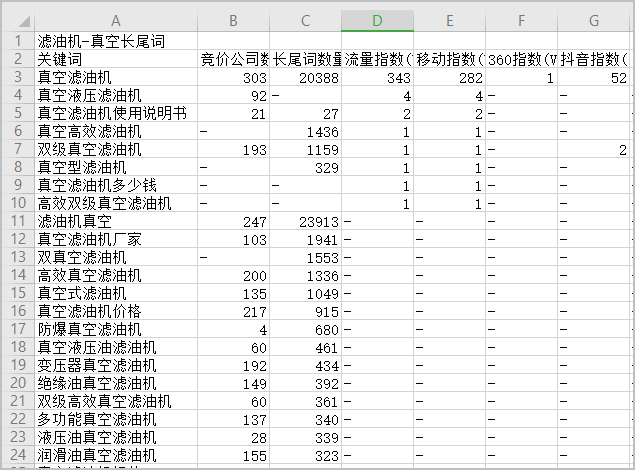This screenshot has width=635, height=470.
Task: Select row 3 header
Action: click(x=17, y=77)
